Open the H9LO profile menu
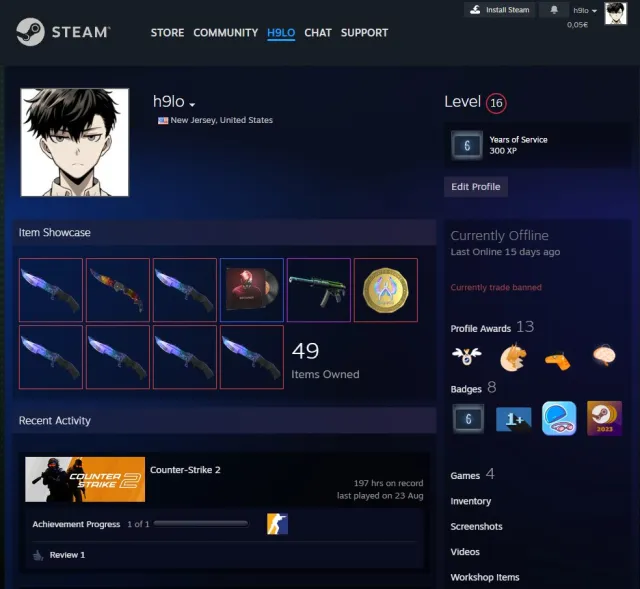The height and width of the screenshot is (589, 640). click(x=281, y=33)
